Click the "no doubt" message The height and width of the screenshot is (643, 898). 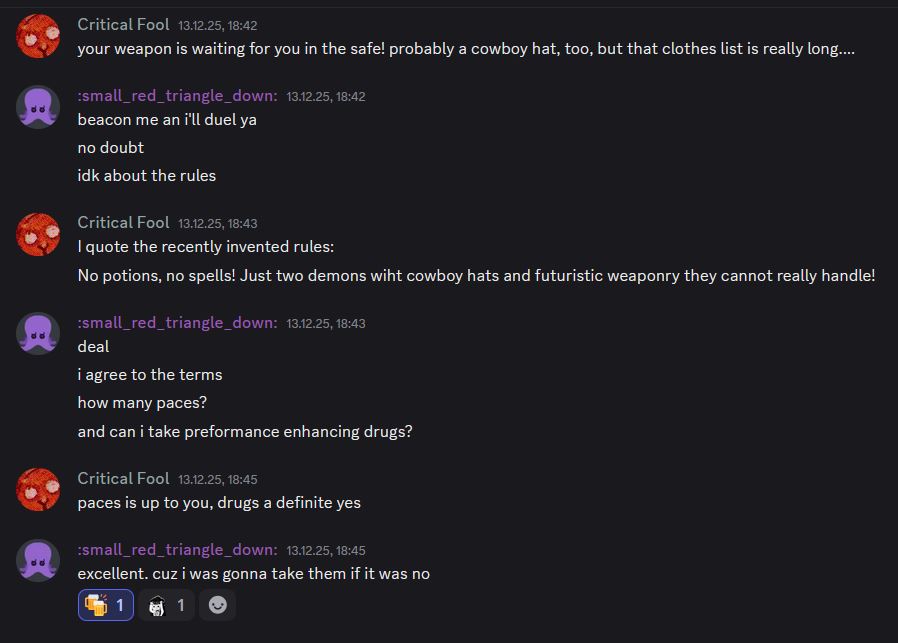pyautogui.click(x=111, y=147)
